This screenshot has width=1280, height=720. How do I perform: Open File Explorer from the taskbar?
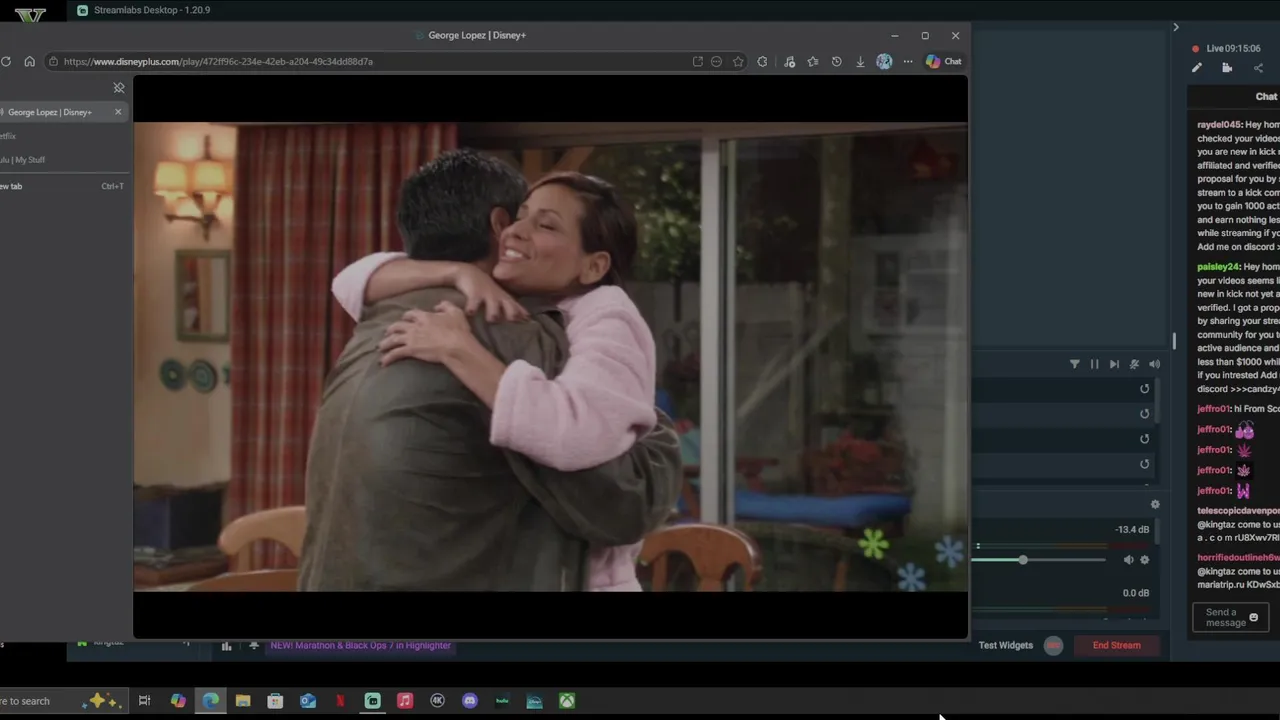click(243, 701)
